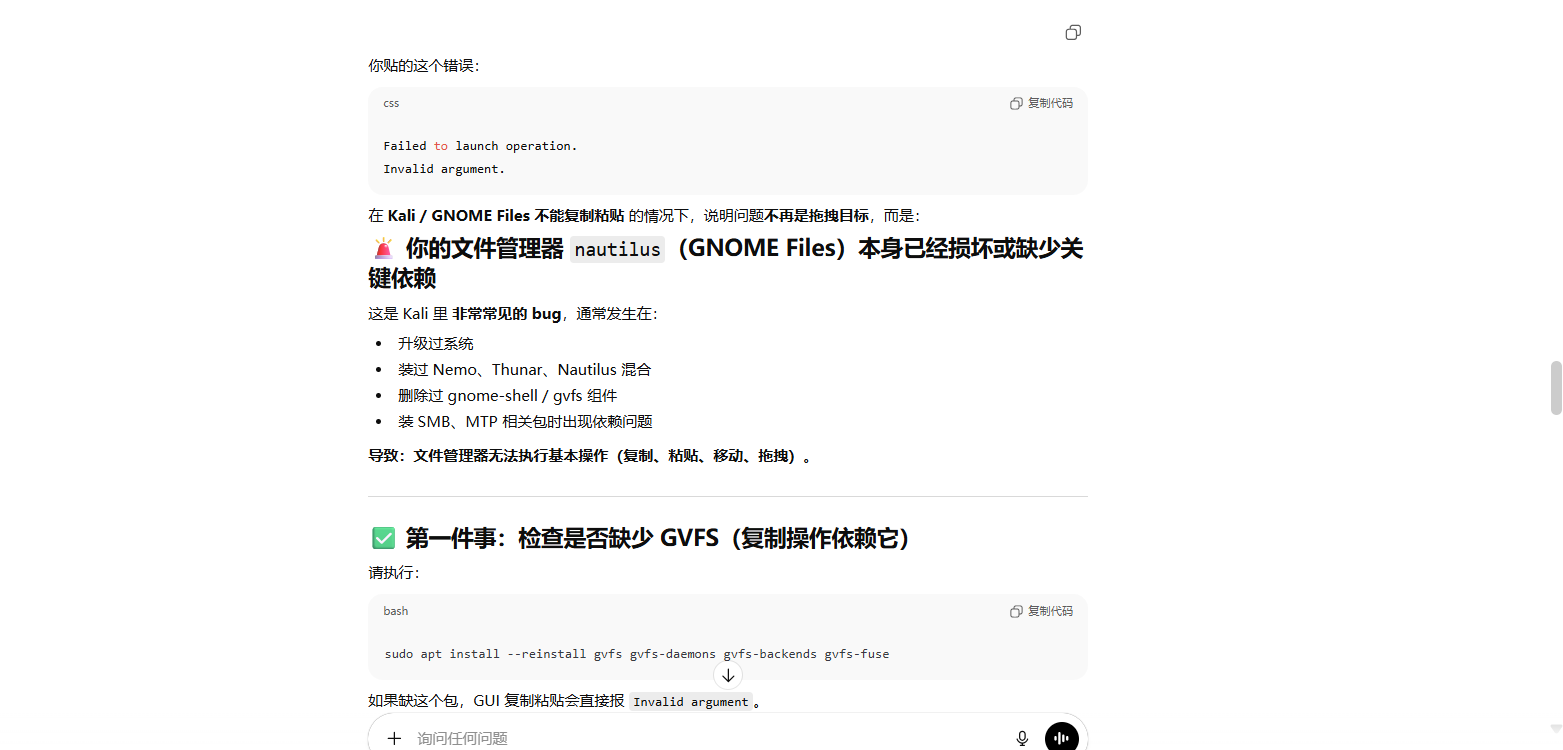Click 复制代码 next to the bash command
The width and height of the screenshot is (1563, 750).
[1048, 611]
